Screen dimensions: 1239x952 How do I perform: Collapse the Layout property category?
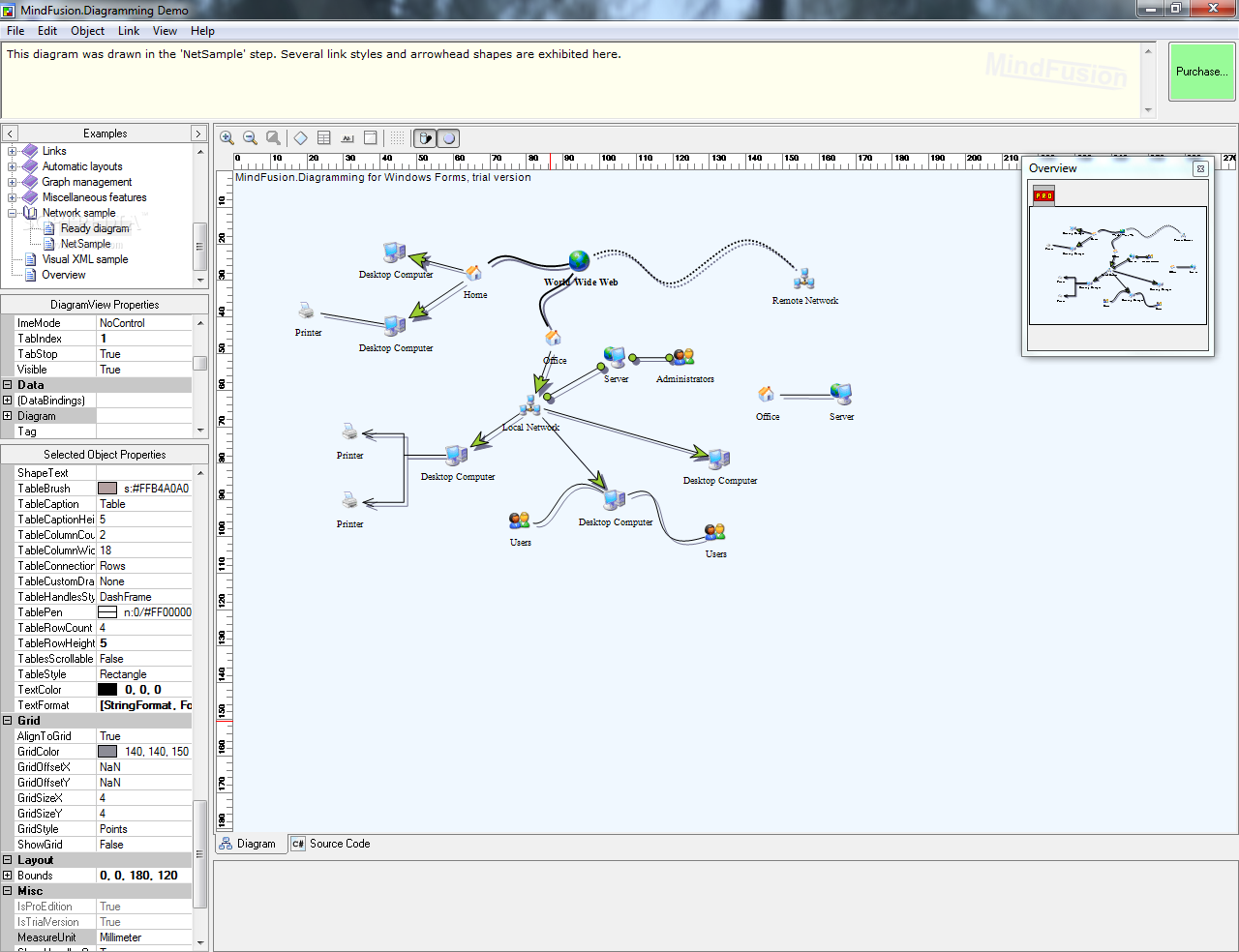8,860
